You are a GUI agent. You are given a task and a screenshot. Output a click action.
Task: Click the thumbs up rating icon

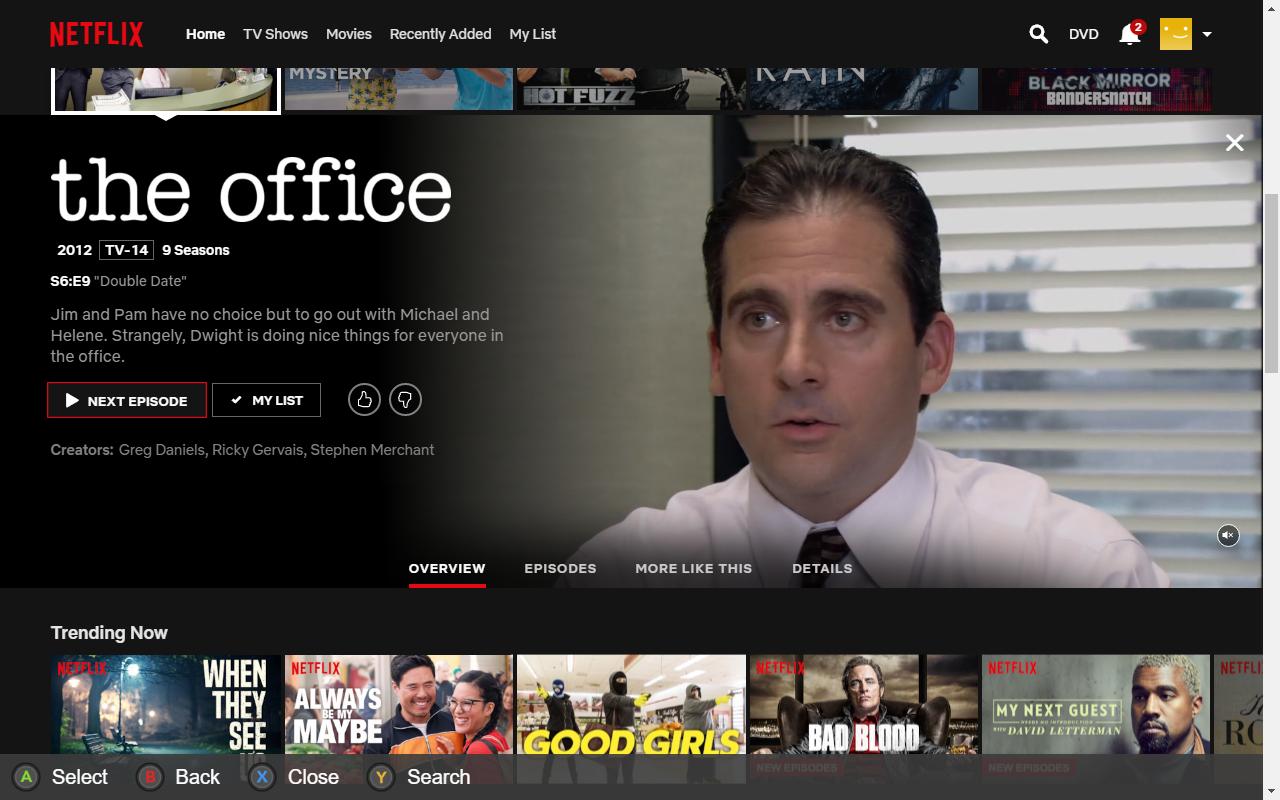pos(364,400)
